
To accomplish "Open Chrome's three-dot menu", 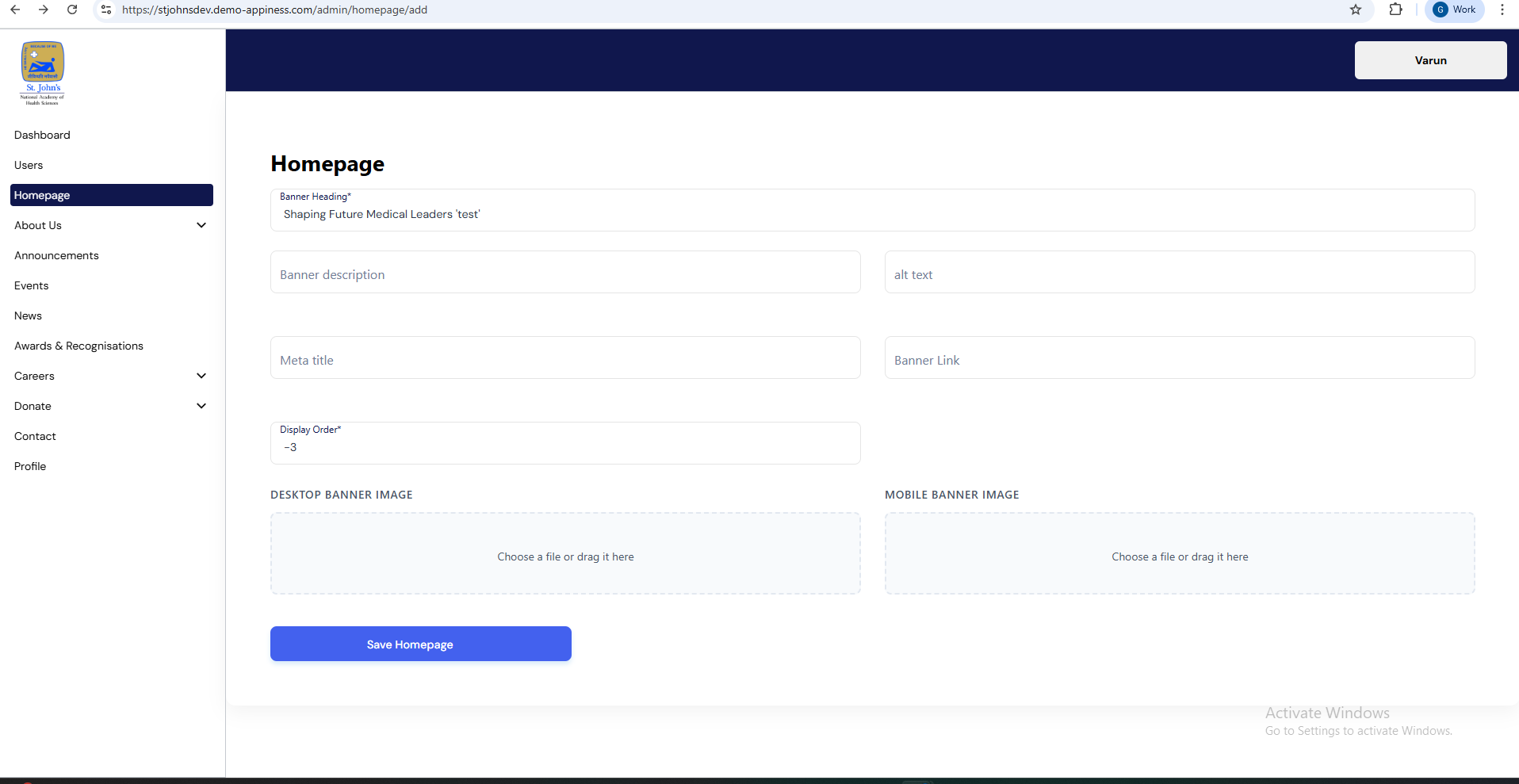I will point(1502,10).
